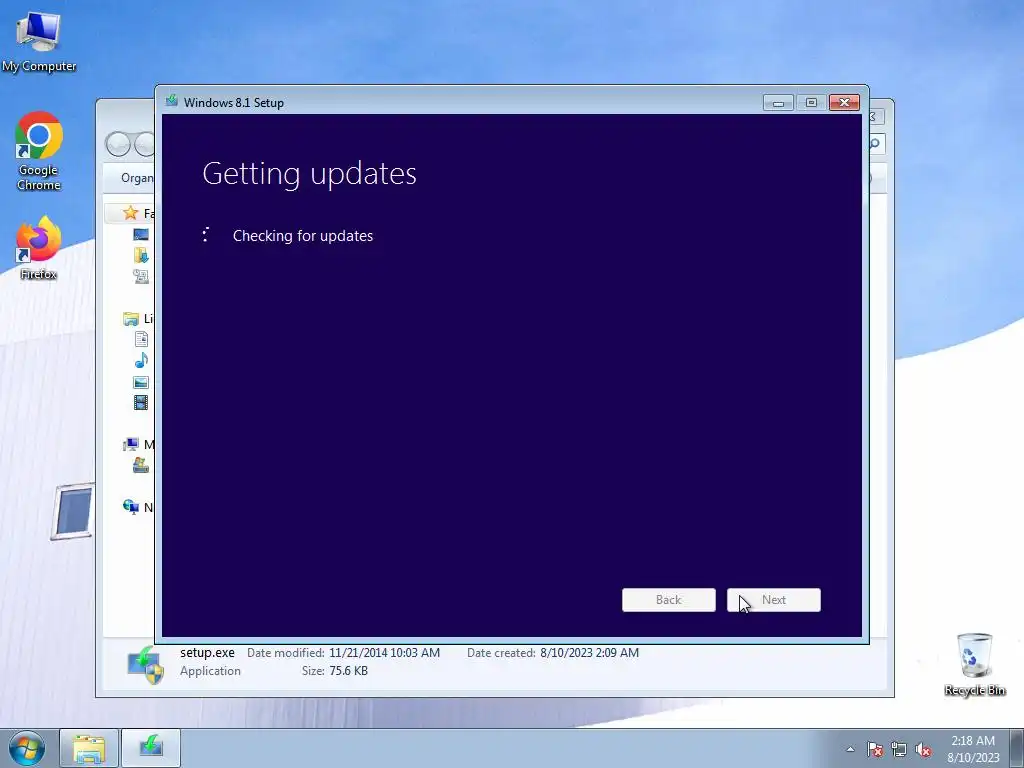Screen dimensions: 1024x768
Task: Click the Windows Start orb
Action: coord(27,748)
